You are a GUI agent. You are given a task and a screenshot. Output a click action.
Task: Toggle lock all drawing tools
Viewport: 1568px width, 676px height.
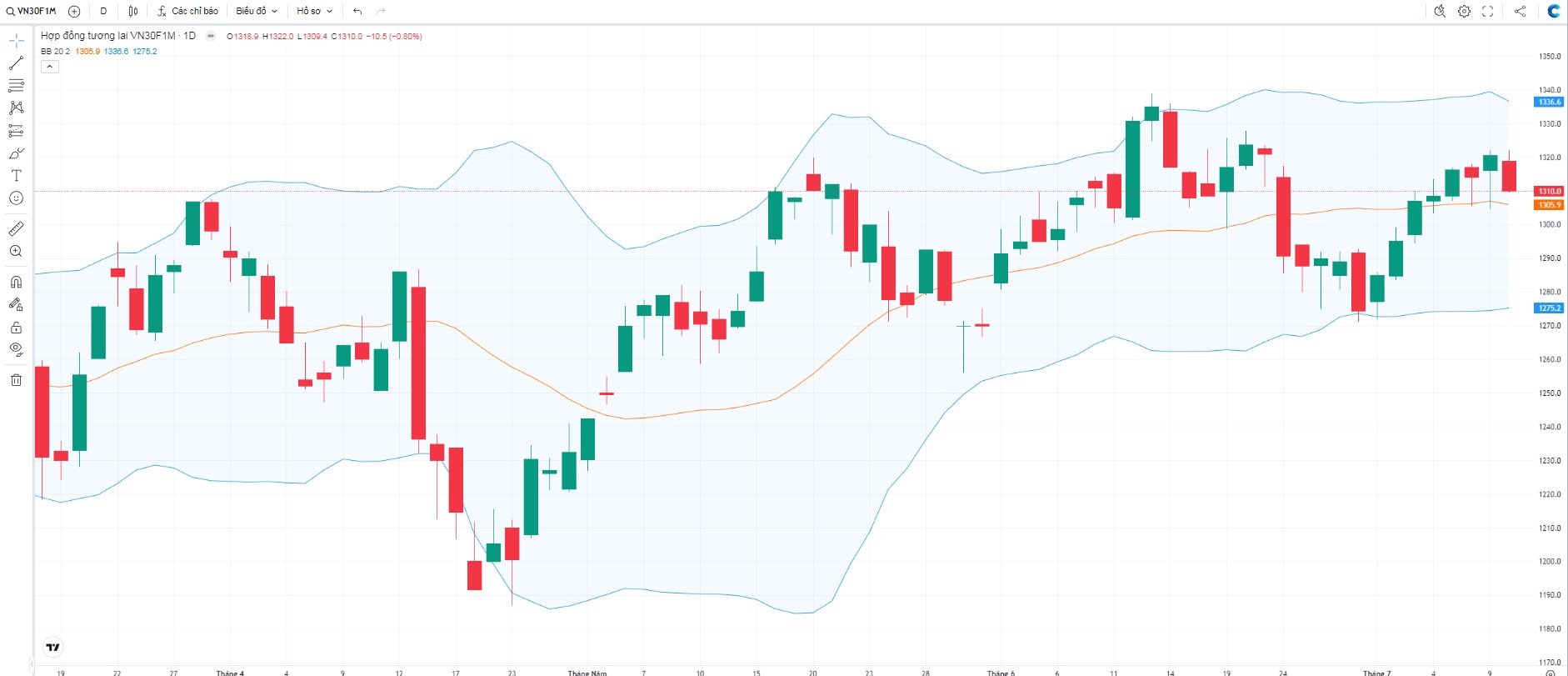(16, 327)
